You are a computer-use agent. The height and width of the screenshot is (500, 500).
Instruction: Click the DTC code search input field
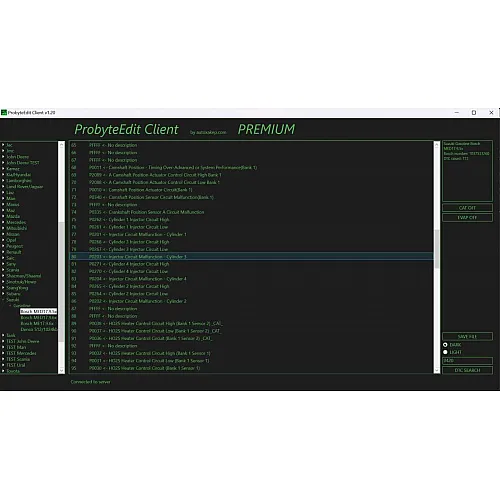(467, 361)
